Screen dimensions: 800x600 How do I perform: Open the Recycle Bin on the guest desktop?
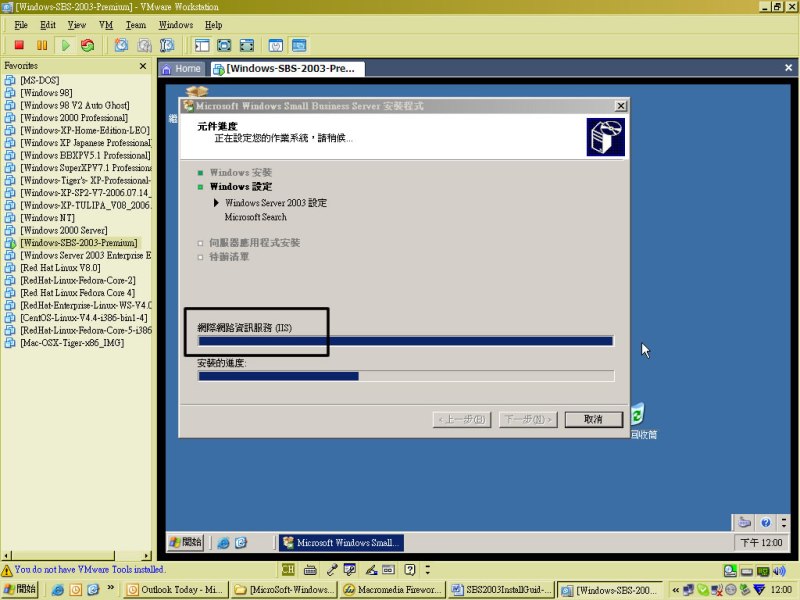pos(640,420)
